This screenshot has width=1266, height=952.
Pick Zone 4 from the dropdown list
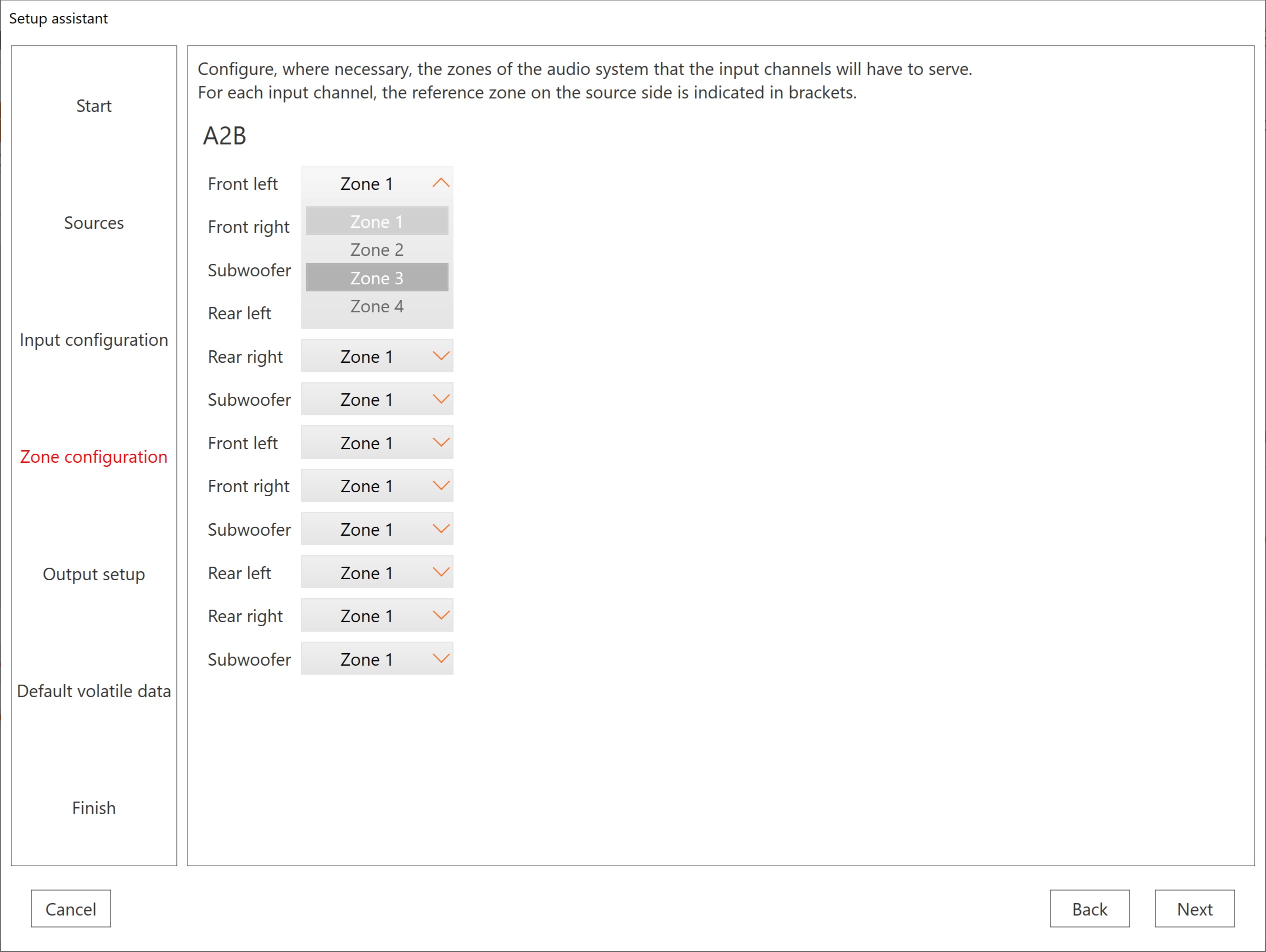pyautogui.click(x=376, y=307)
